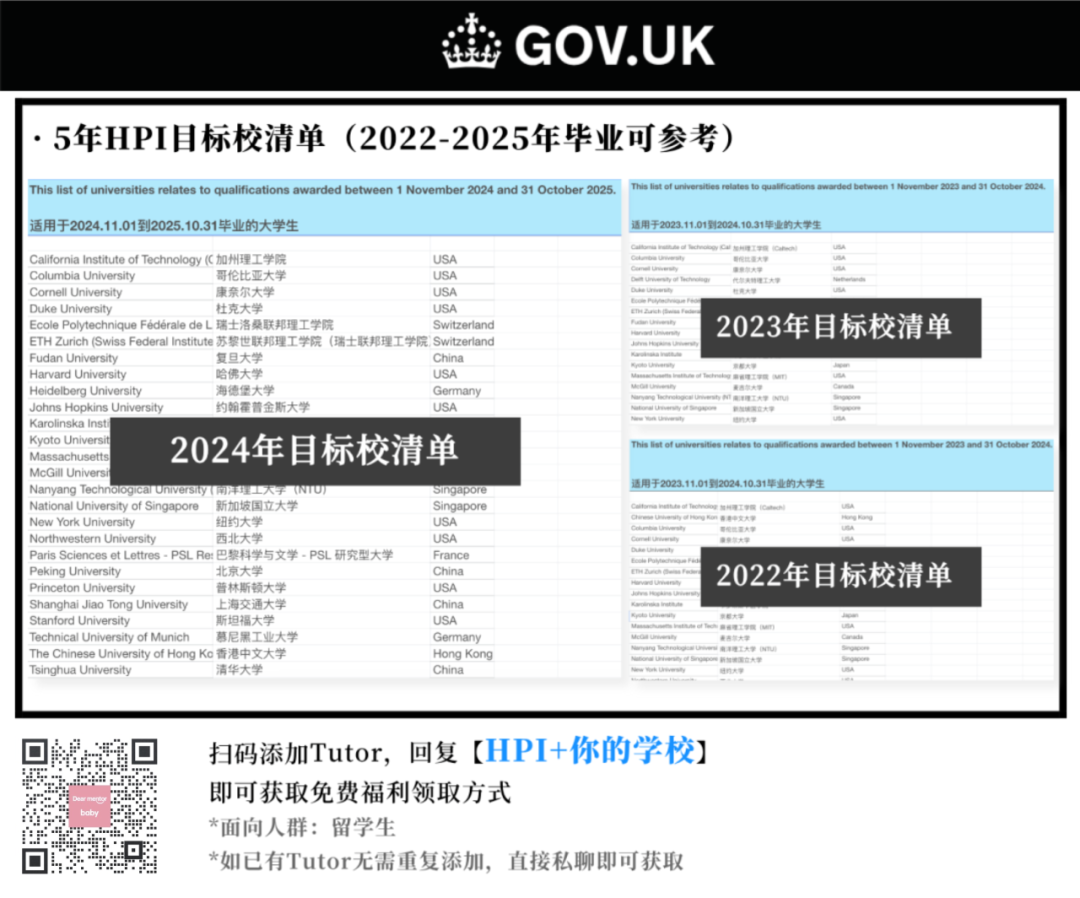
Task: Click the Johns Hopkins University cell
Action: (96, 407)
